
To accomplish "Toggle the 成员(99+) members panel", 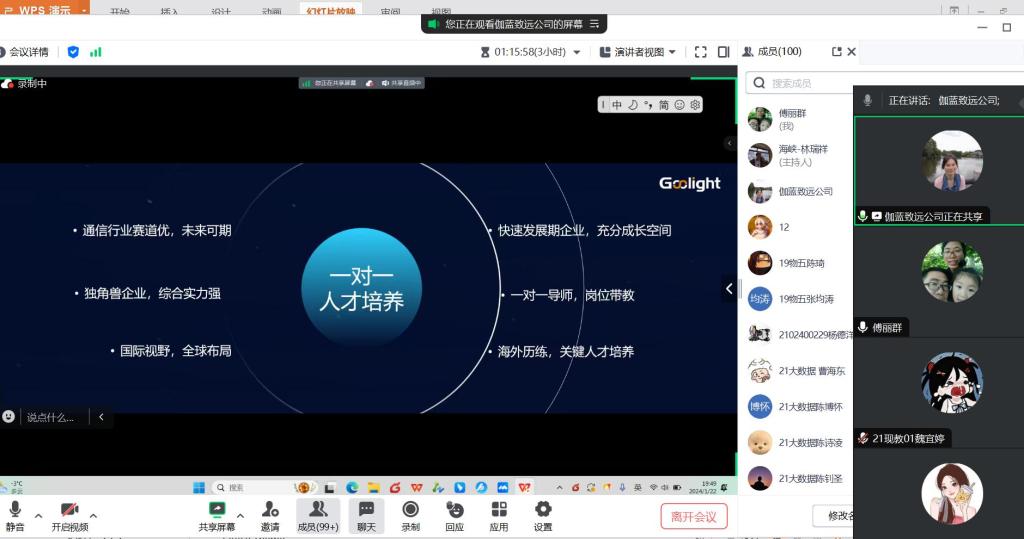I will [x=318, y=514].
